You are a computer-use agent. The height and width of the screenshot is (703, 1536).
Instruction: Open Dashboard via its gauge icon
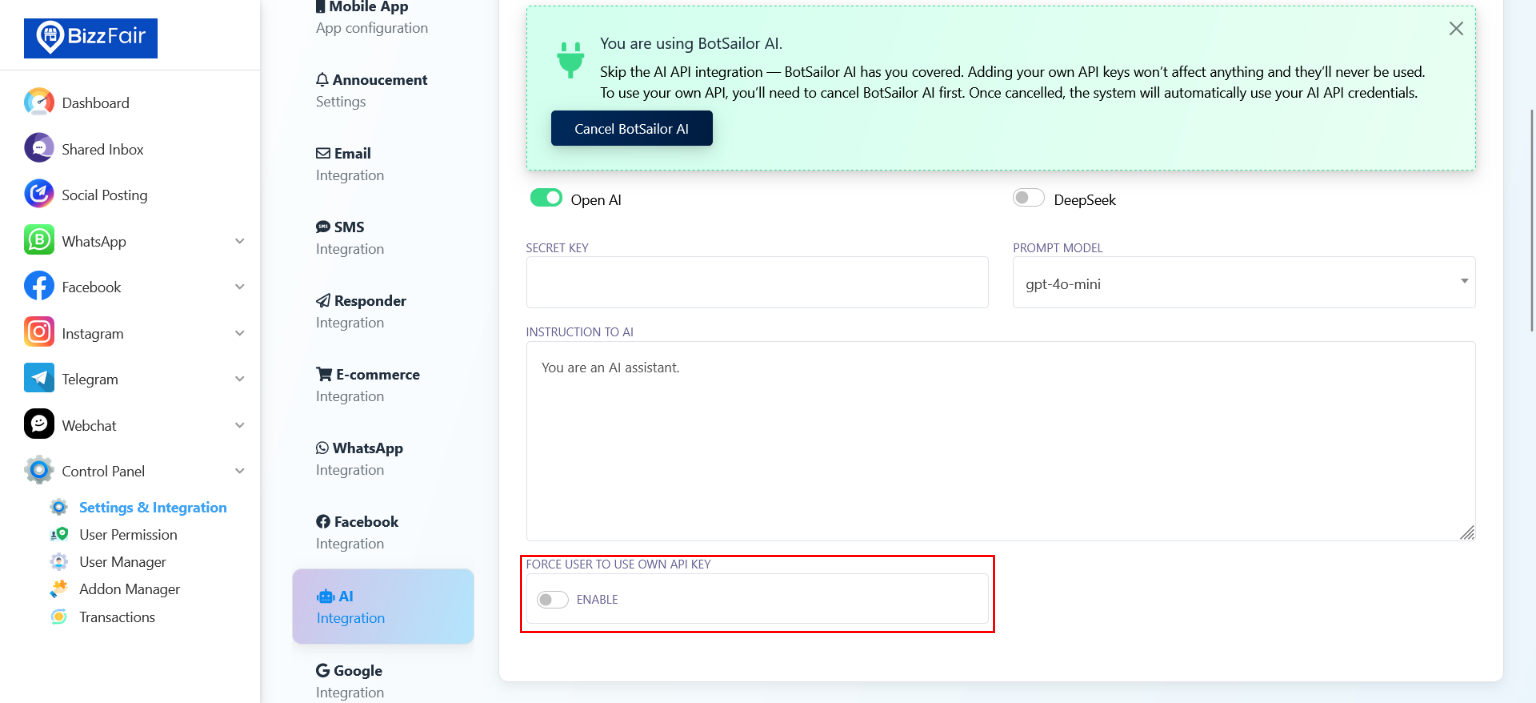pyautogui.click(x=39, y=103)
